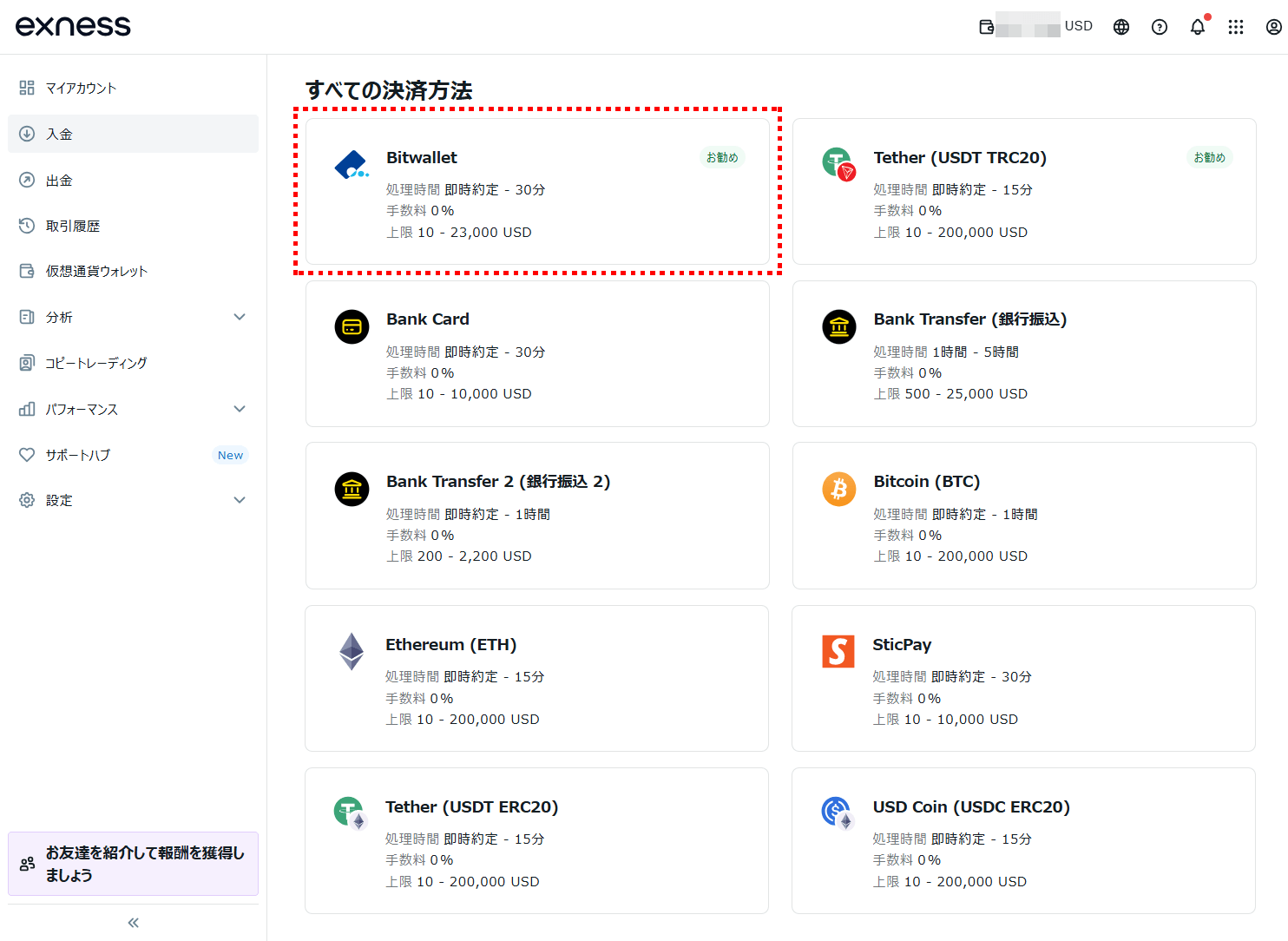Image resolution: width=1288 pixels, height=941 pixels.
Task: Click the Exness logo
Action: point(73,26)
